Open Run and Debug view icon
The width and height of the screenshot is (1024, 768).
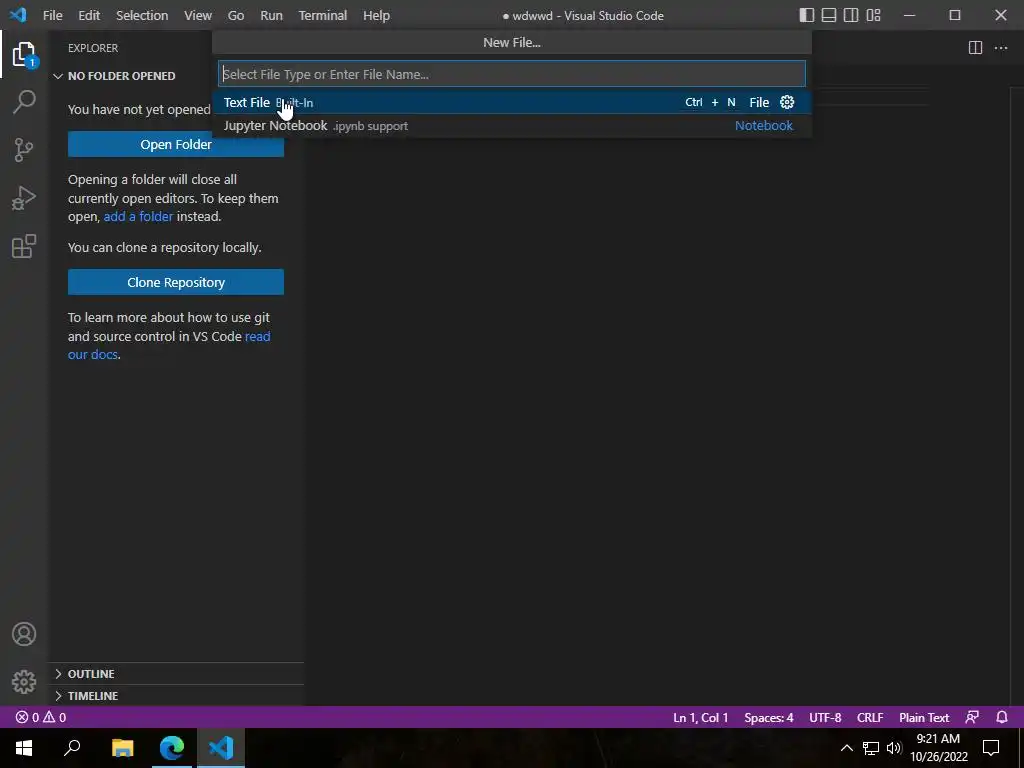pos(24,198)
